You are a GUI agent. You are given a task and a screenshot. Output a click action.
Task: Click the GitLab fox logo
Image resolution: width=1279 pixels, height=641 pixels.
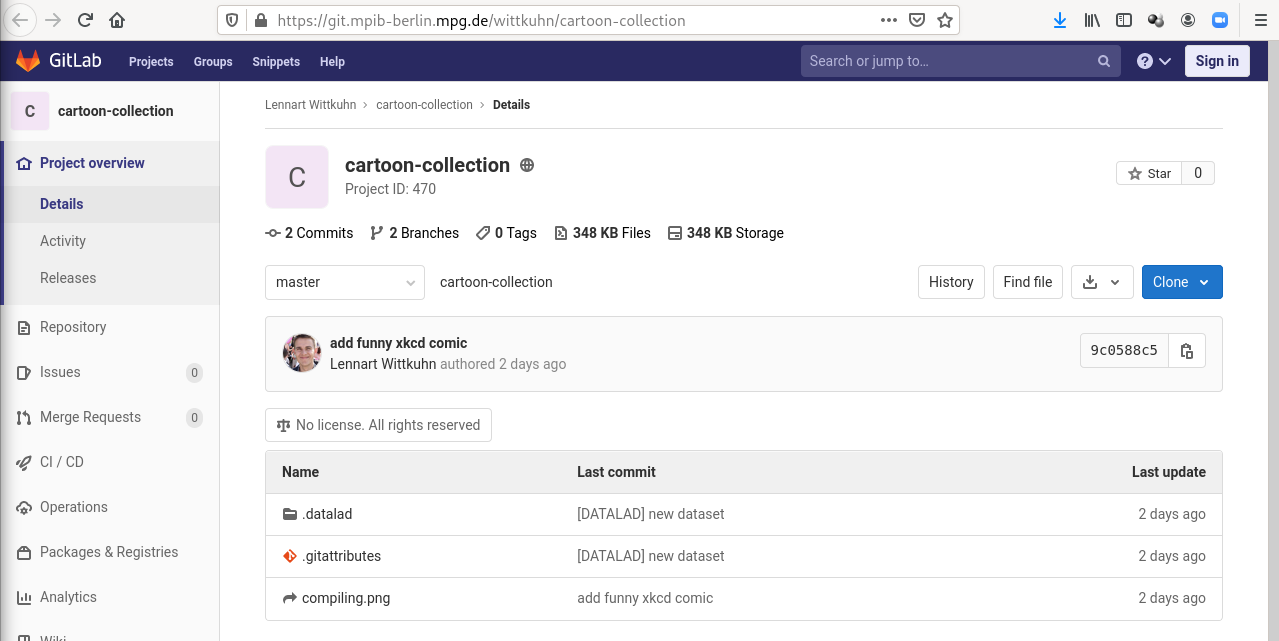28,61
